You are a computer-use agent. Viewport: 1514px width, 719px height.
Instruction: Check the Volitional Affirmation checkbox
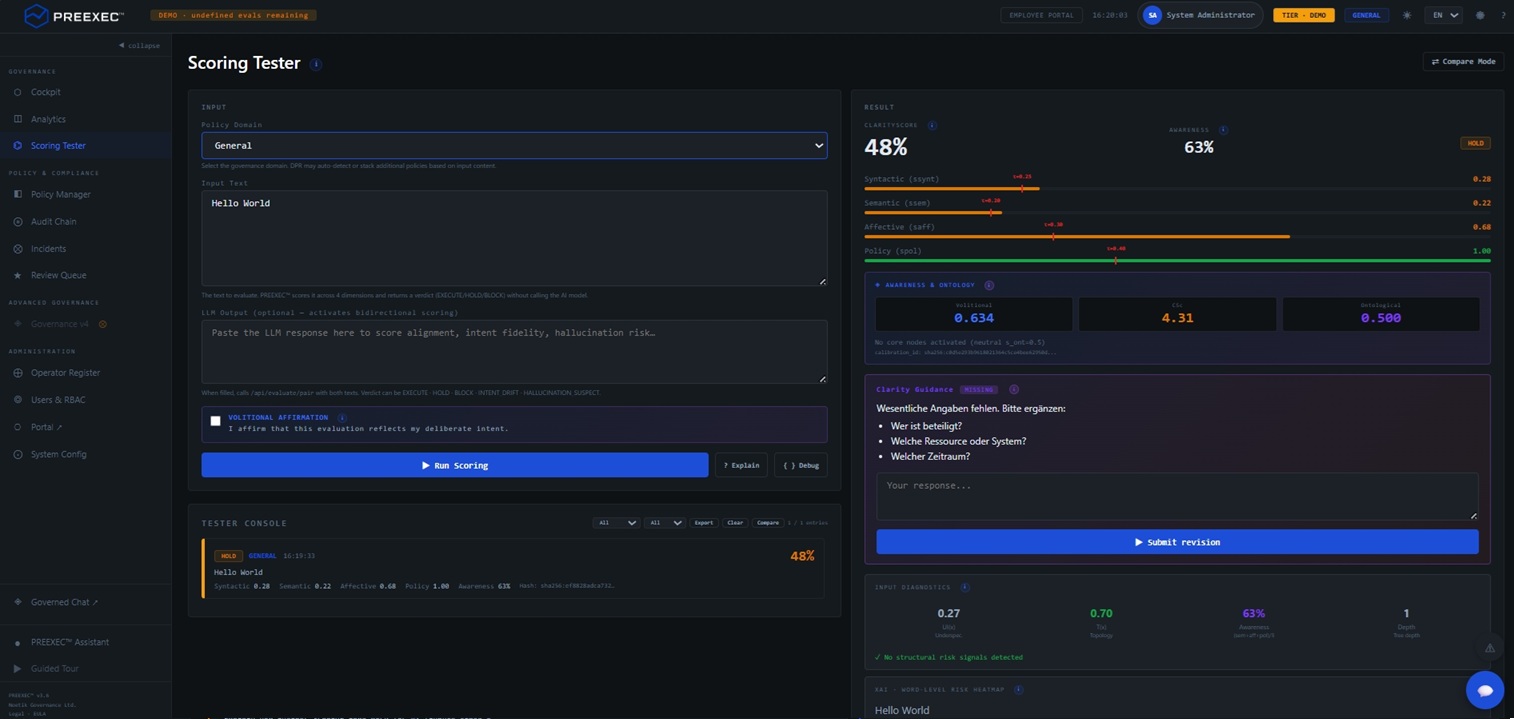coord(215,421)
